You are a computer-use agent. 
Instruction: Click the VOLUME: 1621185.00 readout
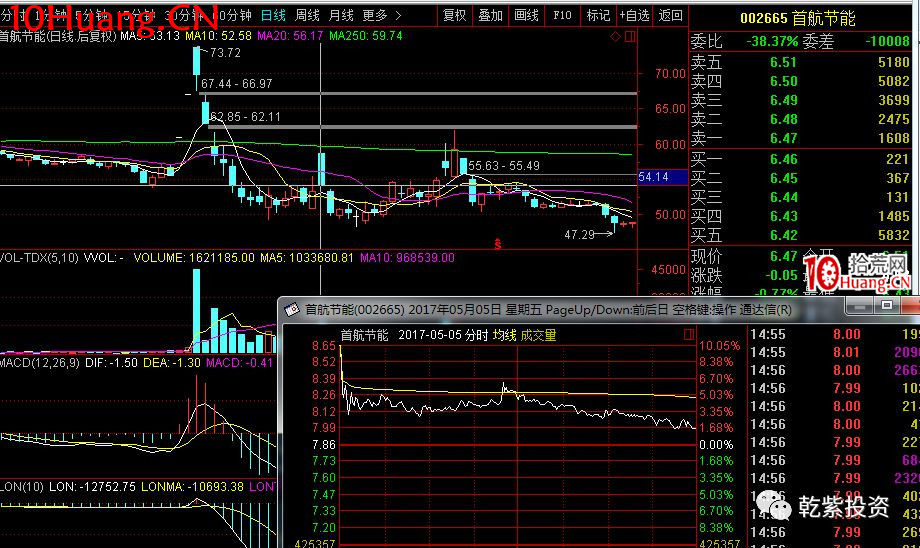tap(194, 258)
